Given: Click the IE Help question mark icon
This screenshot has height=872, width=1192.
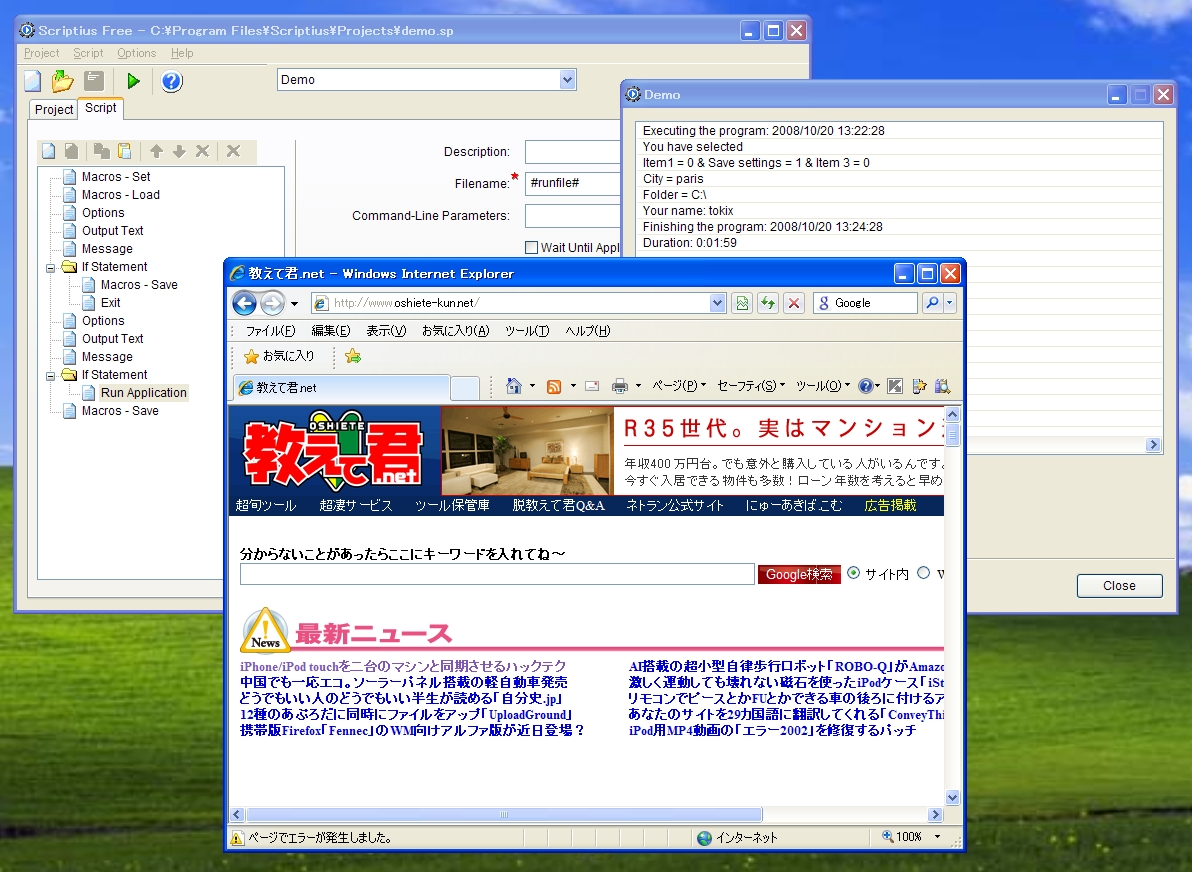Looking at the screenshot, I should (865, 386).
